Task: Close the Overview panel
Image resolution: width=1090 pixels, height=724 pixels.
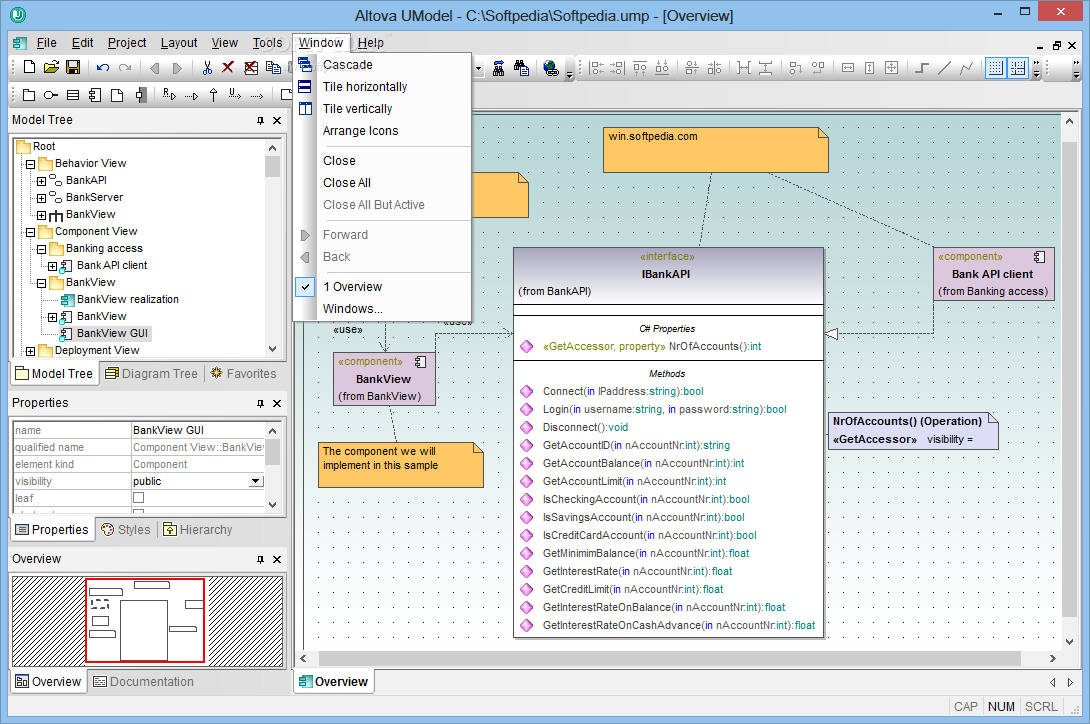Action: [x=277, y=559]
